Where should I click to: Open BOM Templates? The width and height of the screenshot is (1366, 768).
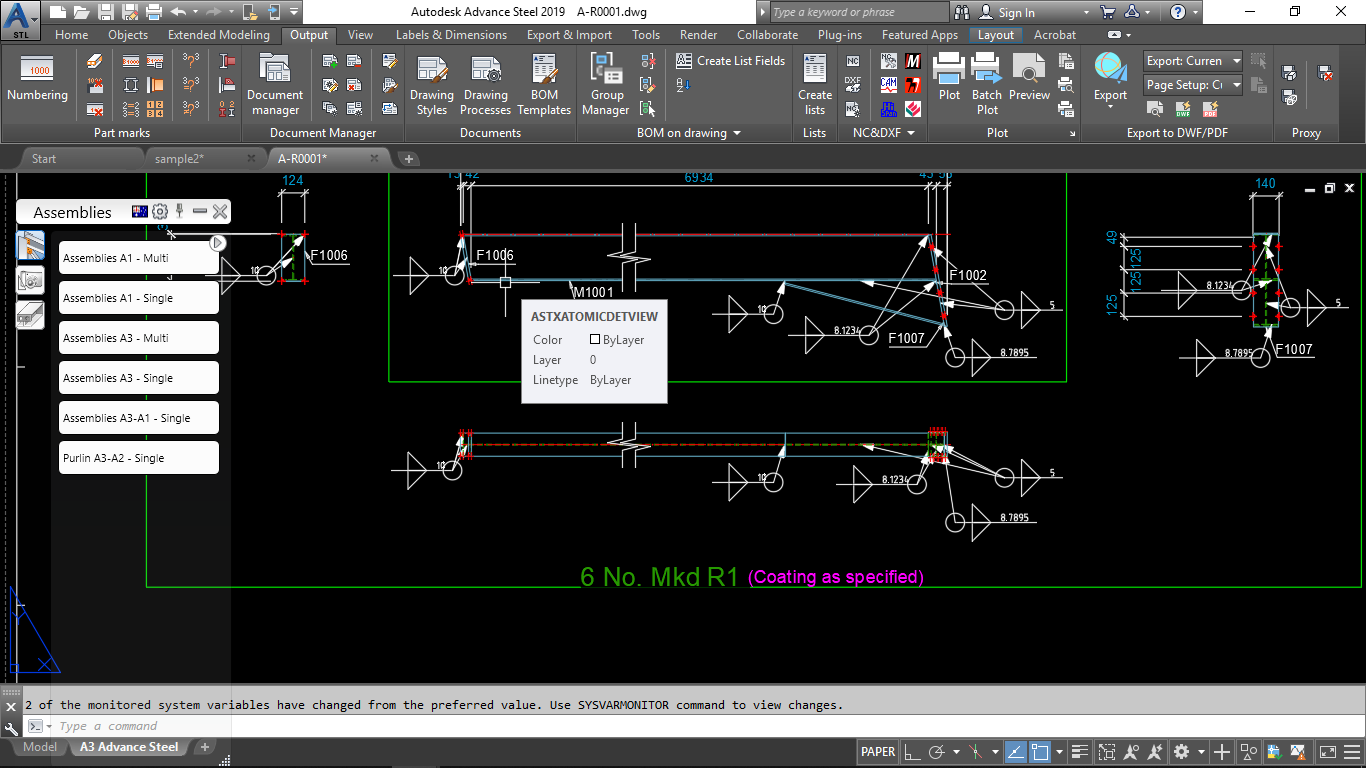point(543,85)
